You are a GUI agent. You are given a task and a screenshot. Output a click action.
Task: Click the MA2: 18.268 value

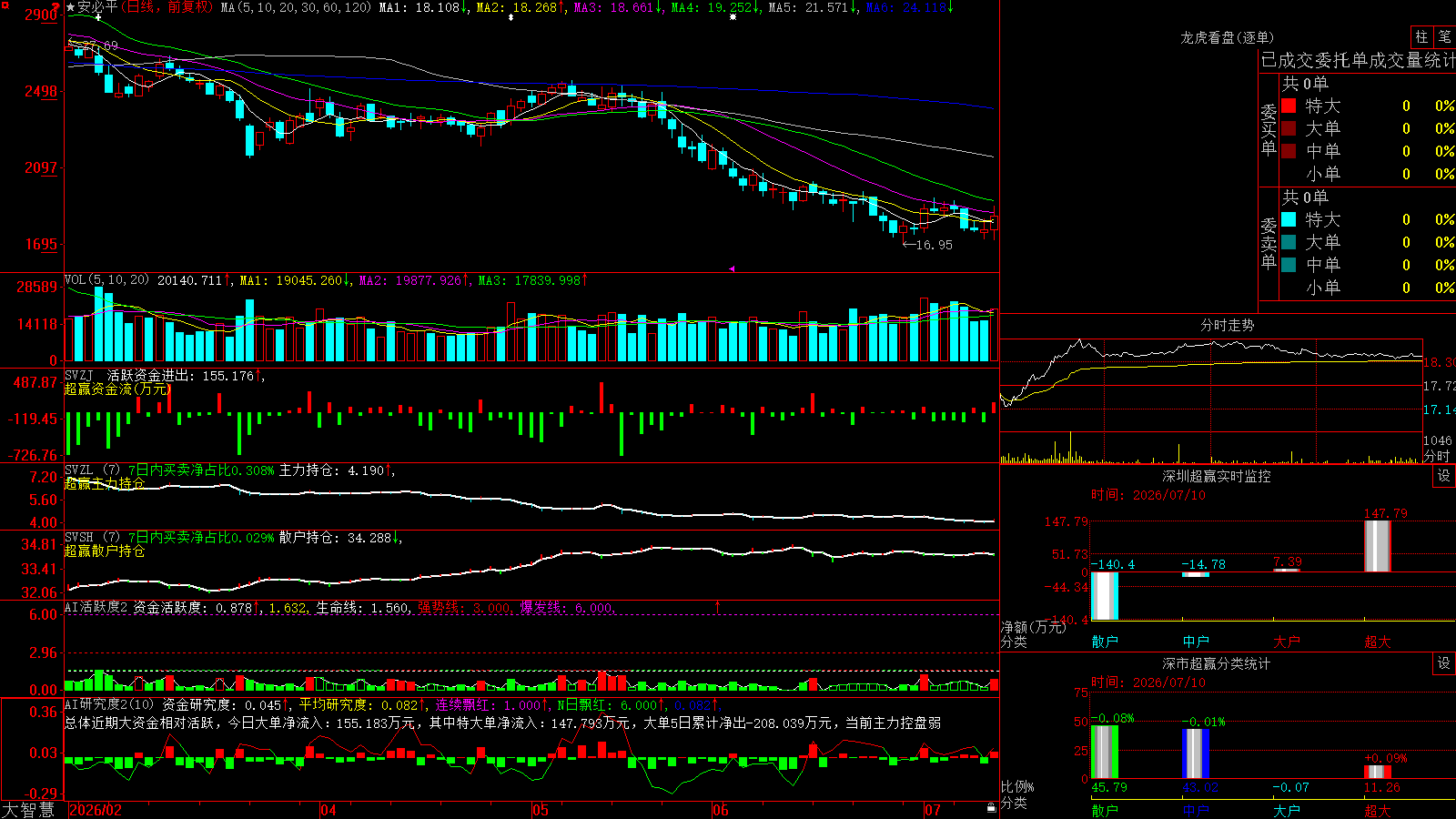tap(521, 7)
